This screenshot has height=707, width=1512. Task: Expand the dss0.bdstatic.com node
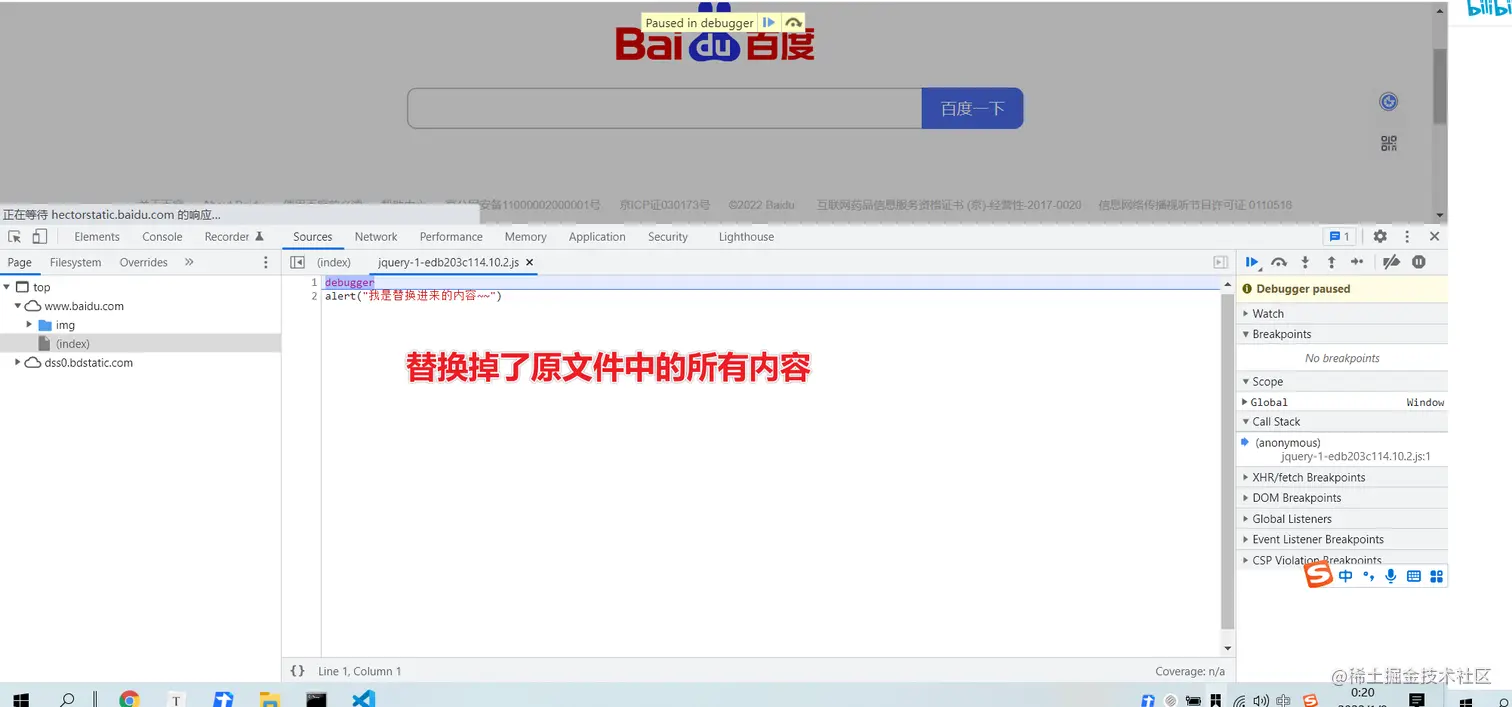point(18,363)
